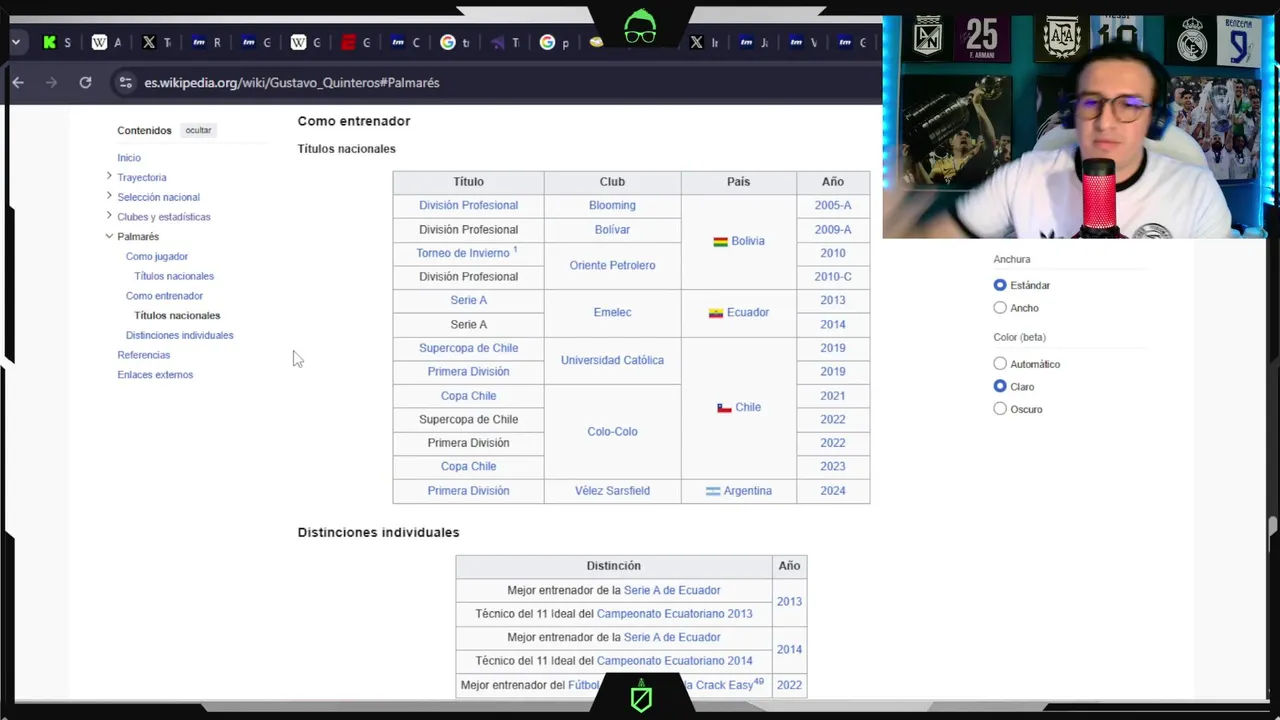The image size is (1280, 720).
Task: Expand Clubes y estadísticas chevron
Action: [109, 216]
